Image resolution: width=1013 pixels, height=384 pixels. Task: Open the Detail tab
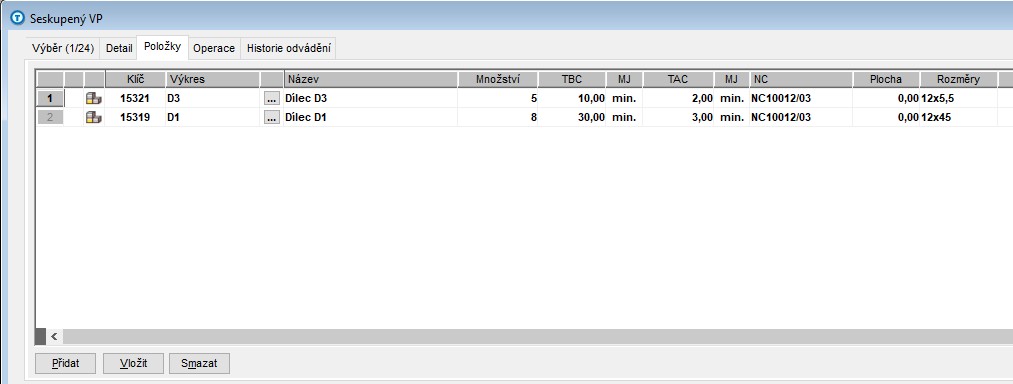pyautogui.click(x=119, y=48)
